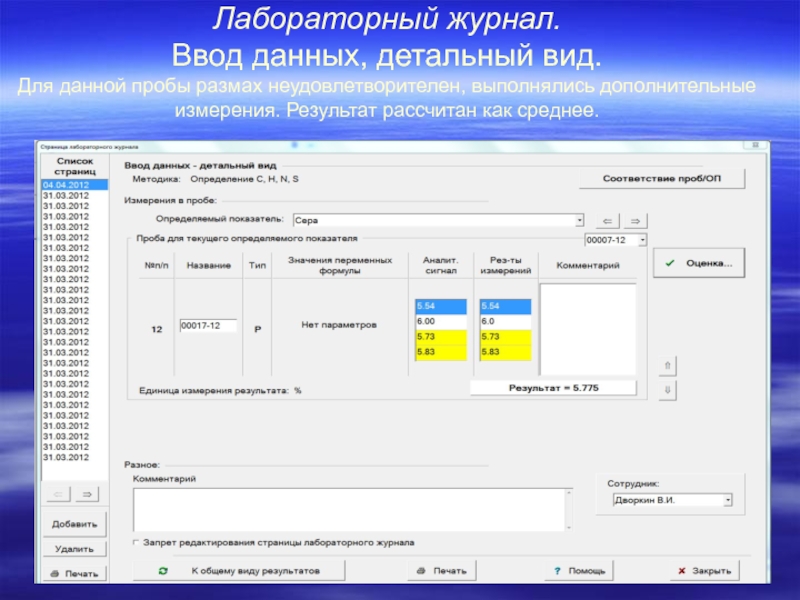800x600 pixels.
Task: Expand the 00007-12 sample dropdown
Action: 642,240
